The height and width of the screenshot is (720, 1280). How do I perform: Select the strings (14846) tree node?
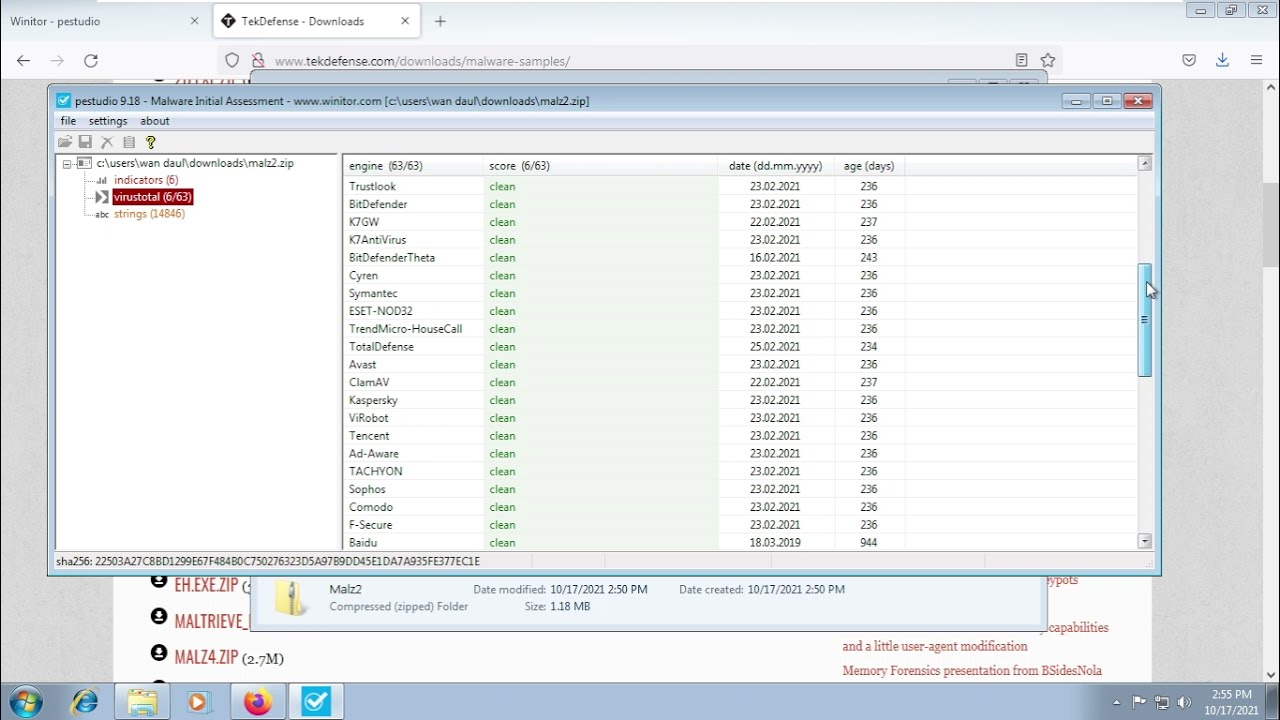coord(149,214)
